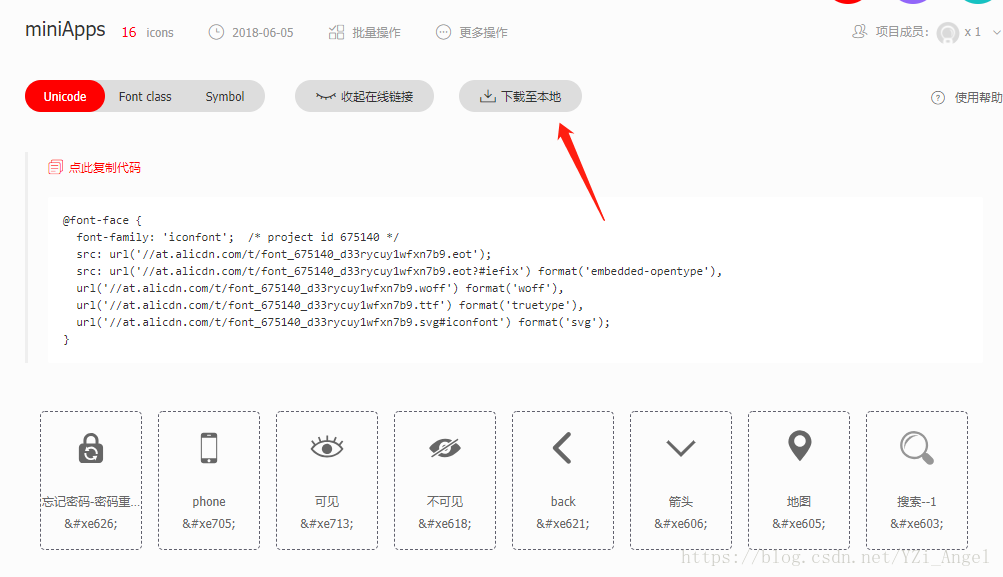The image size is (1003, 577).
Task: Click the 不可见 crossed eye icon
Action: (x=445, y=448)
